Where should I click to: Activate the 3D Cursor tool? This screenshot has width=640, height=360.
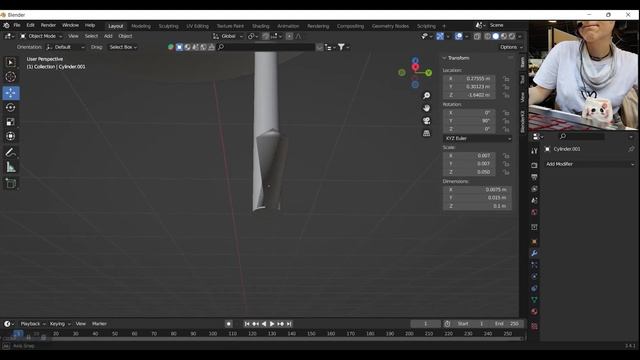pyautogui.click(x=11, y=77)
